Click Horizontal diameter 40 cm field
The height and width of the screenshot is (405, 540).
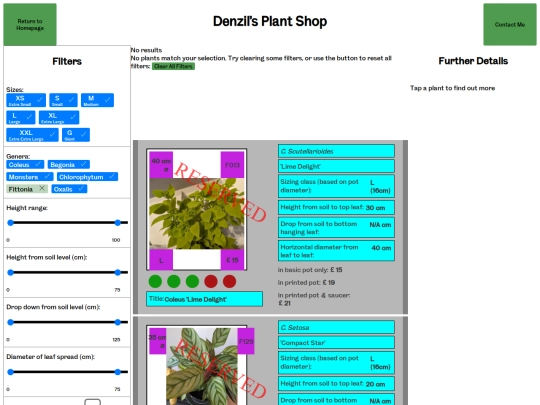coord(336,251)
